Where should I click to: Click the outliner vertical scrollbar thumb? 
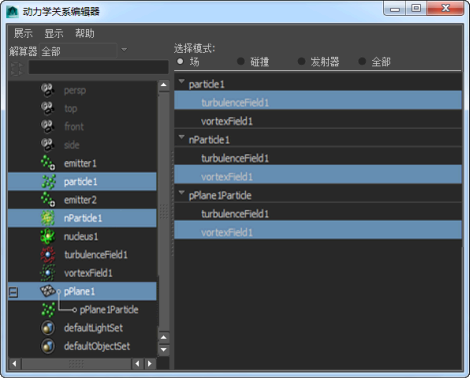click(163, 211)
